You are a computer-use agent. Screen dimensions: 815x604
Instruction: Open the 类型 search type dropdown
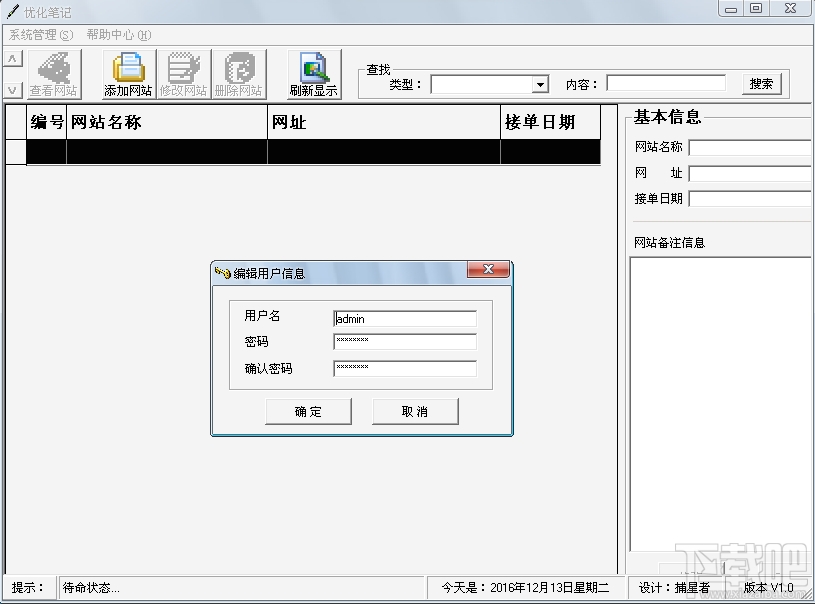tap(539, 84)
